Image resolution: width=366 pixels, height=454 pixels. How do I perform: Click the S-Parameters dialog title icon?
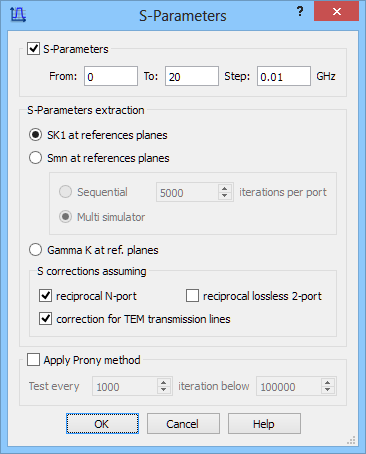[x=18, y=15]
